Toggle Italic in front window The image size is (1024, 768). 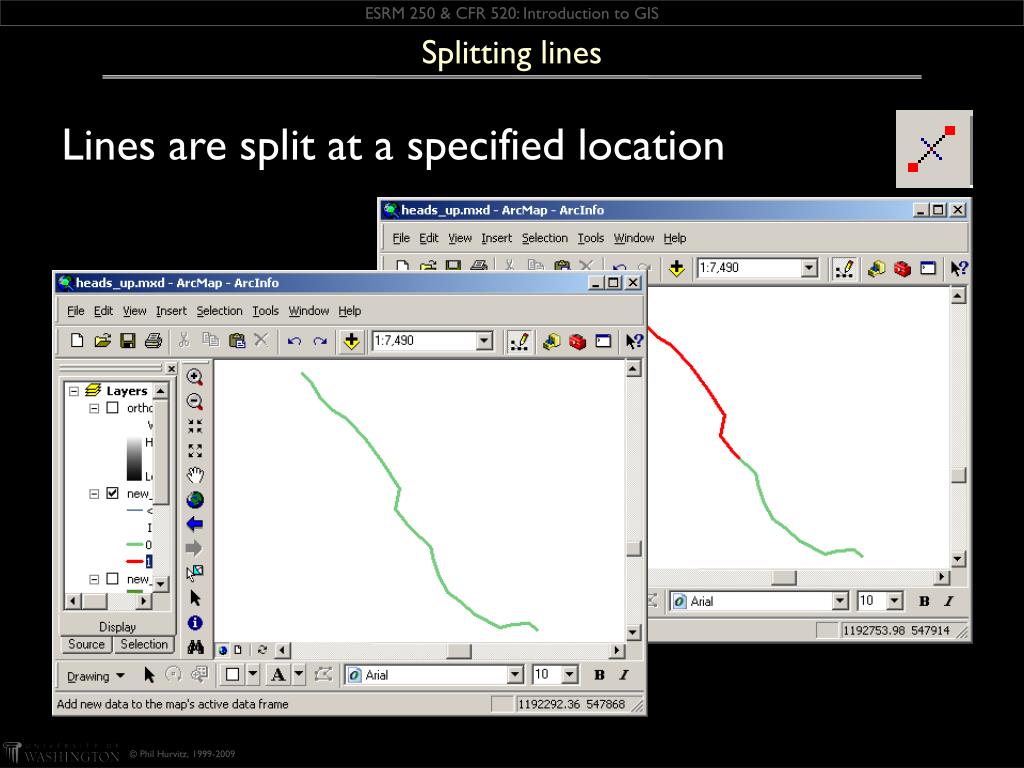[x=624, y=675]
